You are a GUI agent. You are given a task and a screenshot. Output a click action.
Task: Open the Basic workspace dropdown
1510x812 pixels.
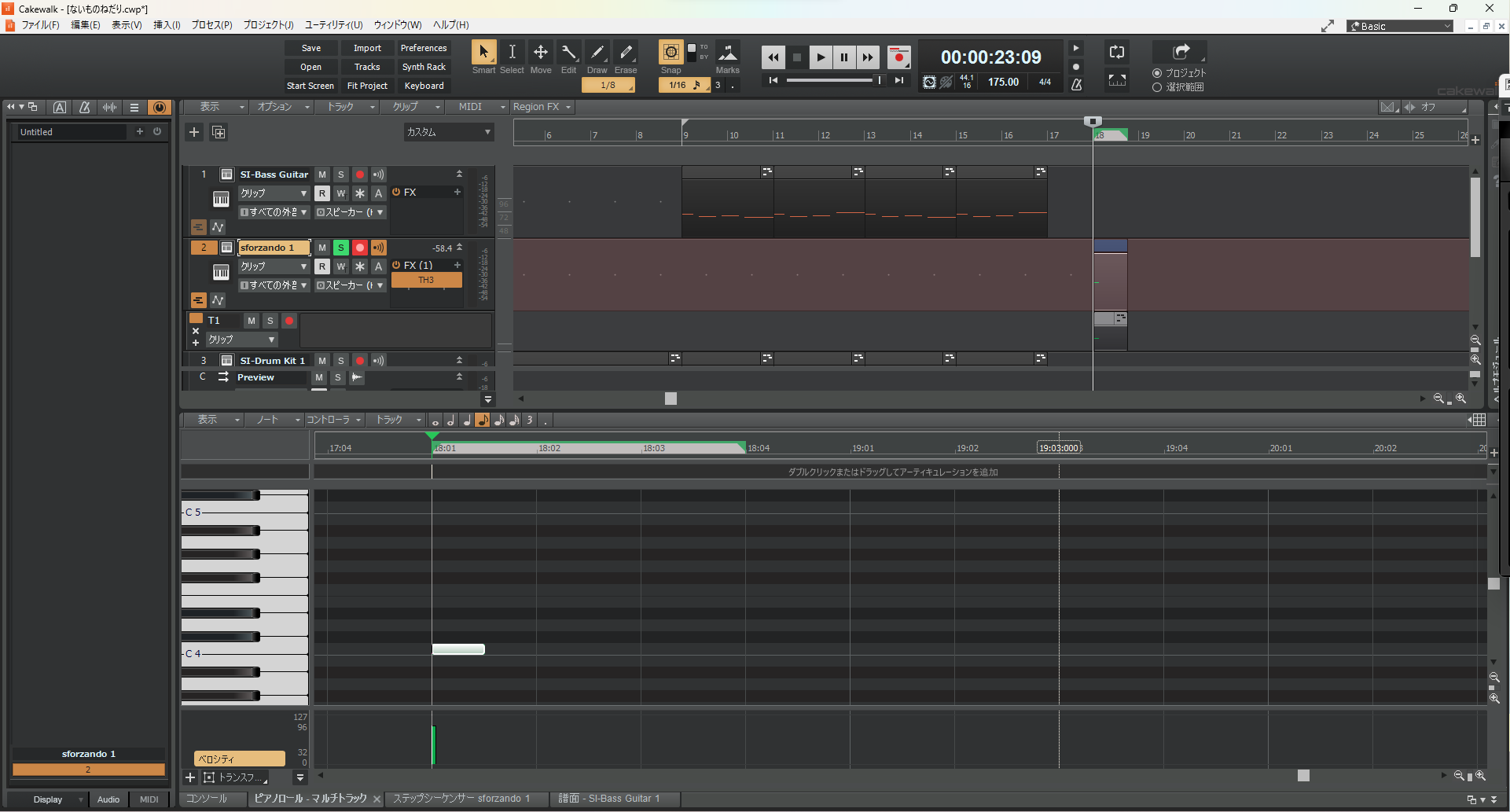click(1400, 26)
